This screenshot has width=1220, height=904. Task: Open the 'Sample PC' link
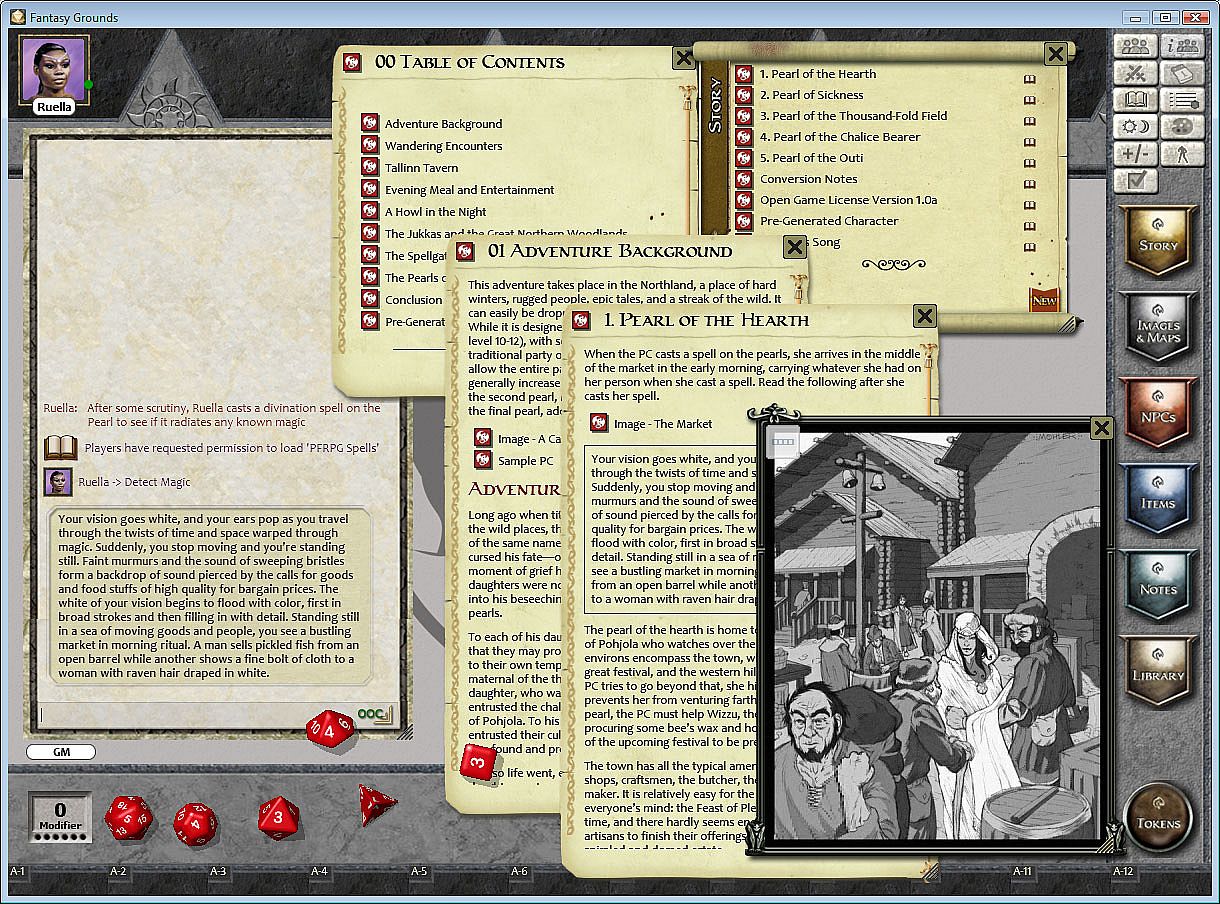(525, 461)
